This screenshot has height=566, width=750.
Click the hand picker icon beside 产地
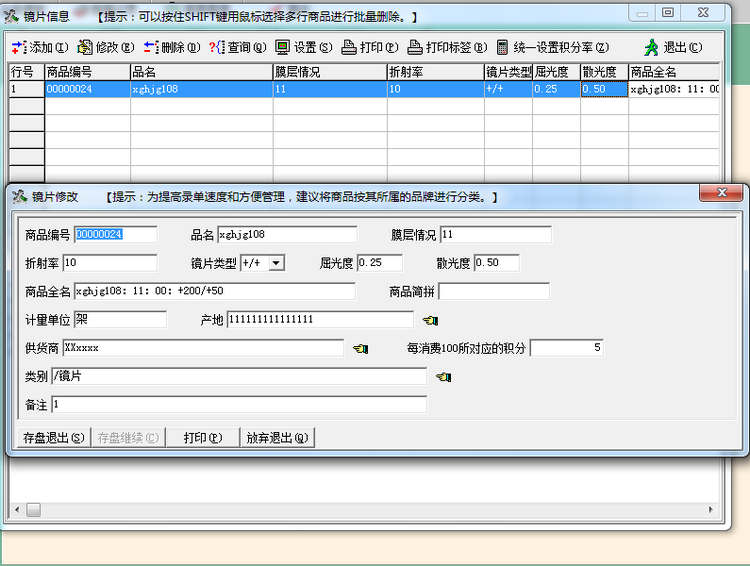pyautogui.click(x=430, y=321)
